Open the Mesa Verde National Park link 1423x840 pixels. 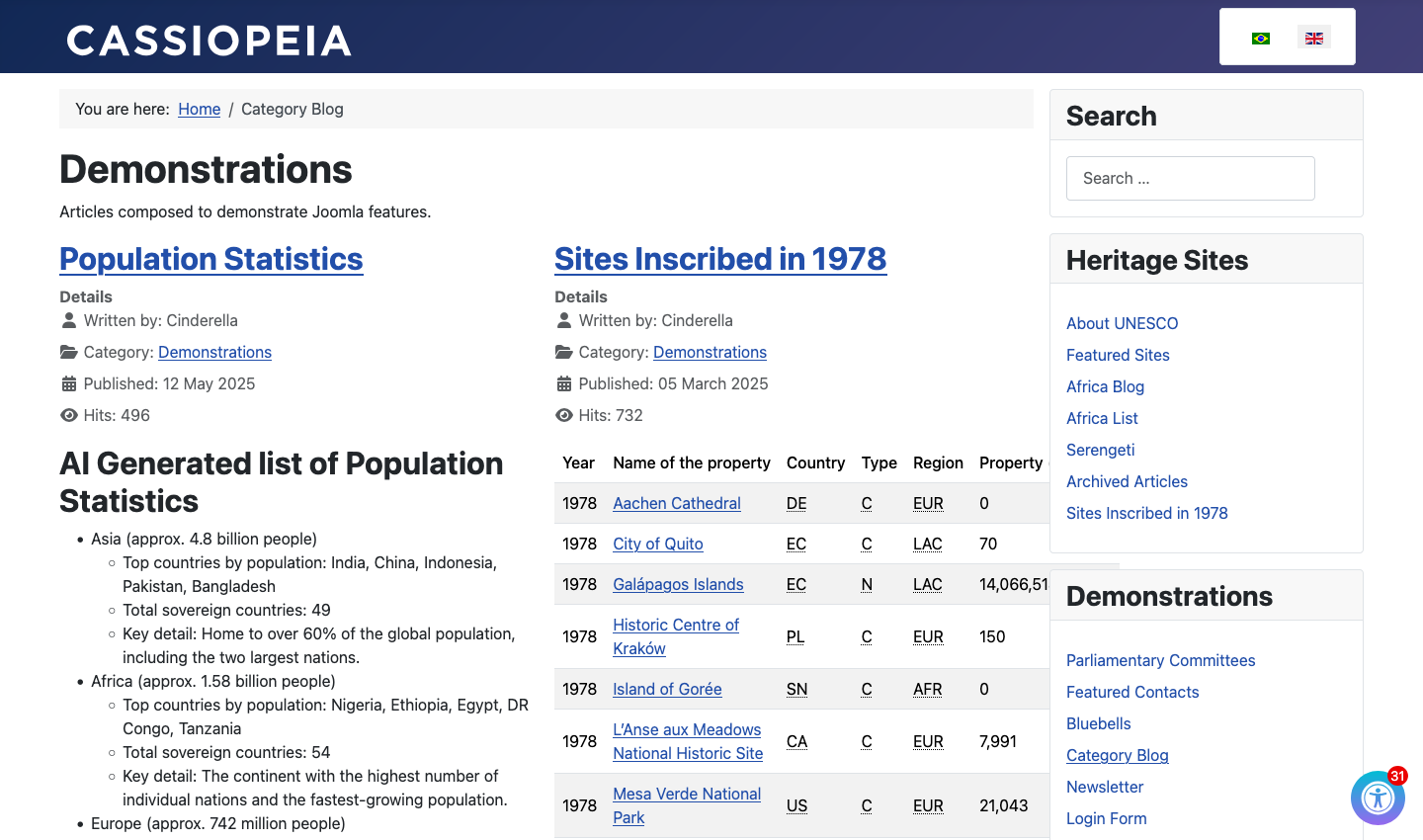click(687, 805)
